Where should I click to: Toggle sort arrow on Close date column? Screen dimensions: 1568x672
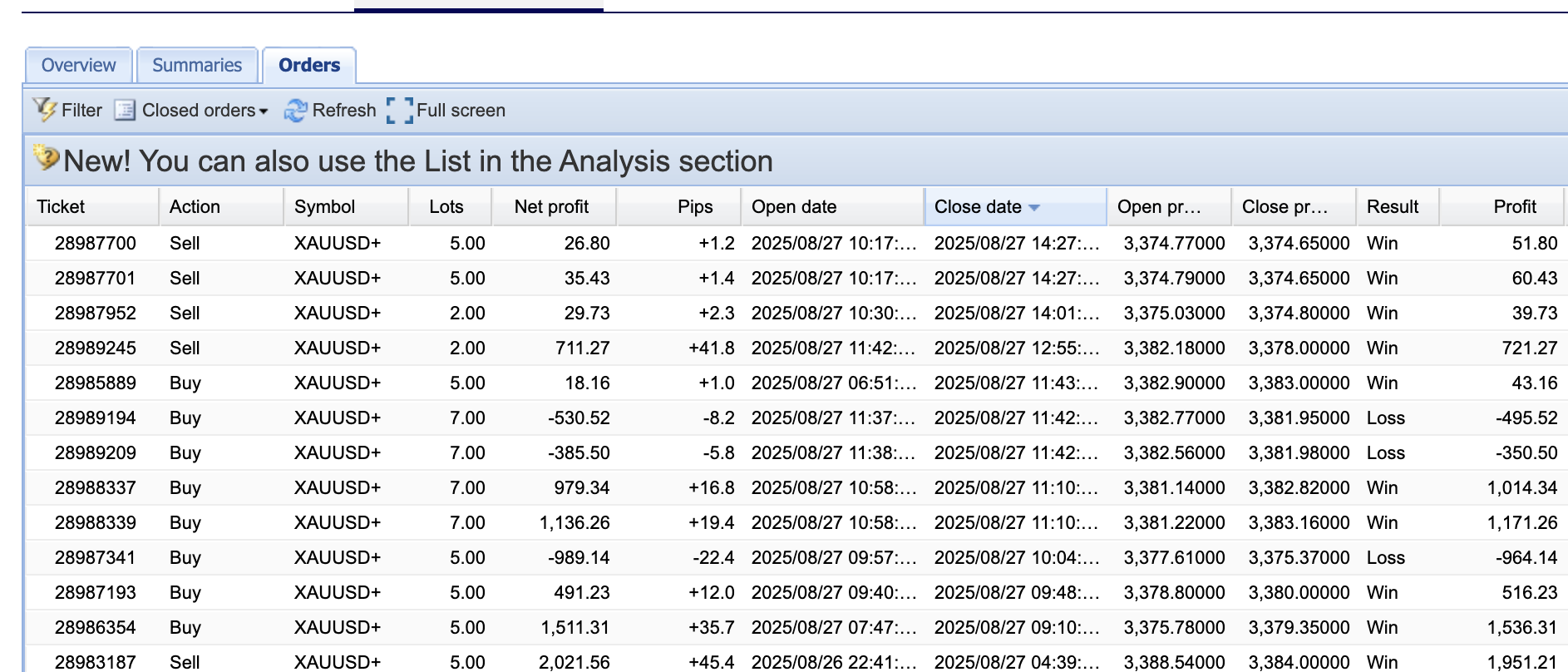(1034, 207)
